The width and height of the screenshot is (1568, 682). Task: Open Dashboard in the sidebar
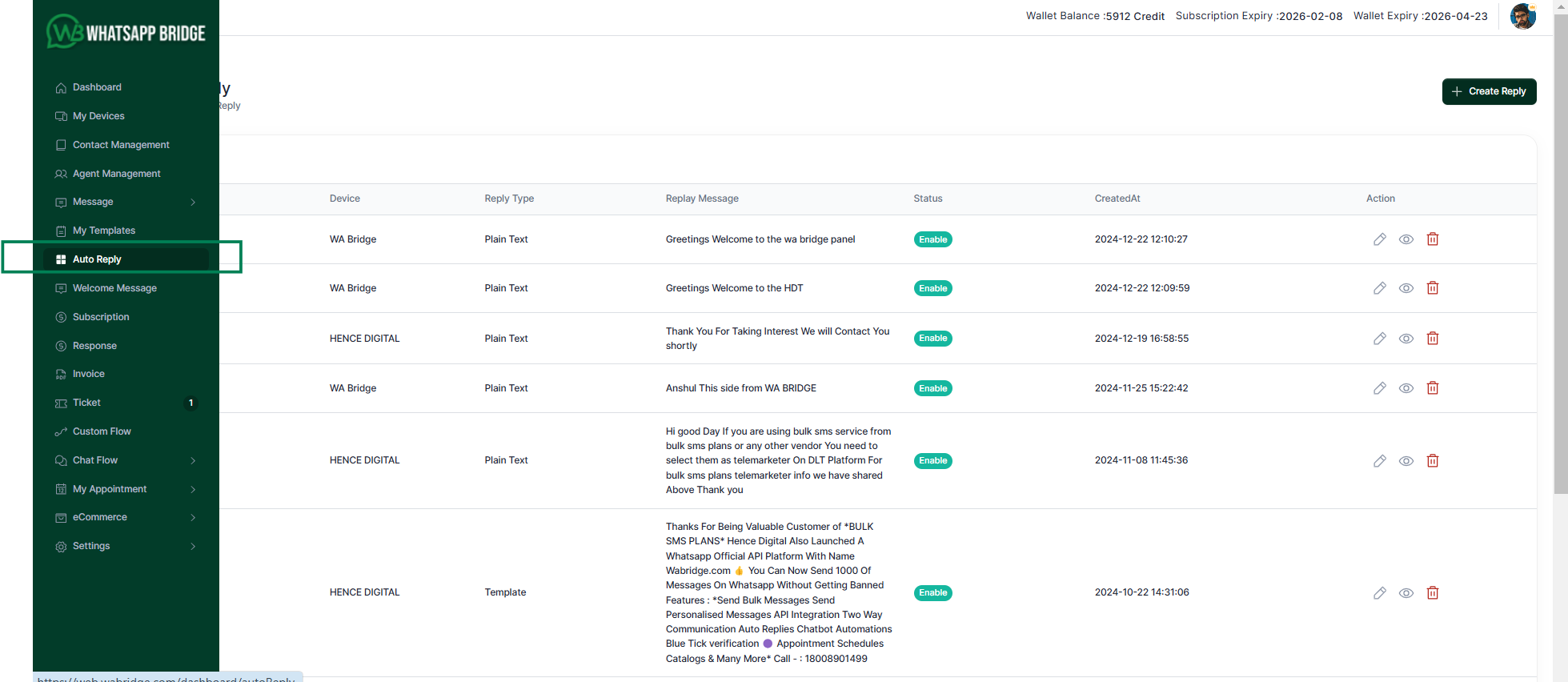click(x=97, y=87)
